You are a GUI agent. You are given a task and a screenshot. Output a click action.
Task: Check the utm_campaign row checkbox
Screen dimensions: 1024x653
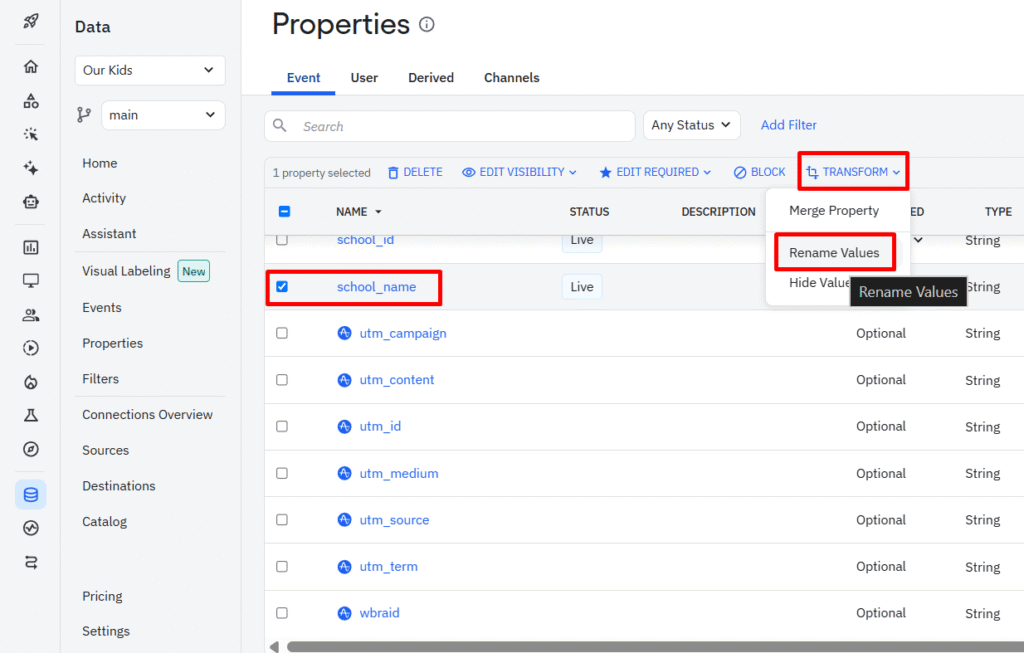coord(282,333)
